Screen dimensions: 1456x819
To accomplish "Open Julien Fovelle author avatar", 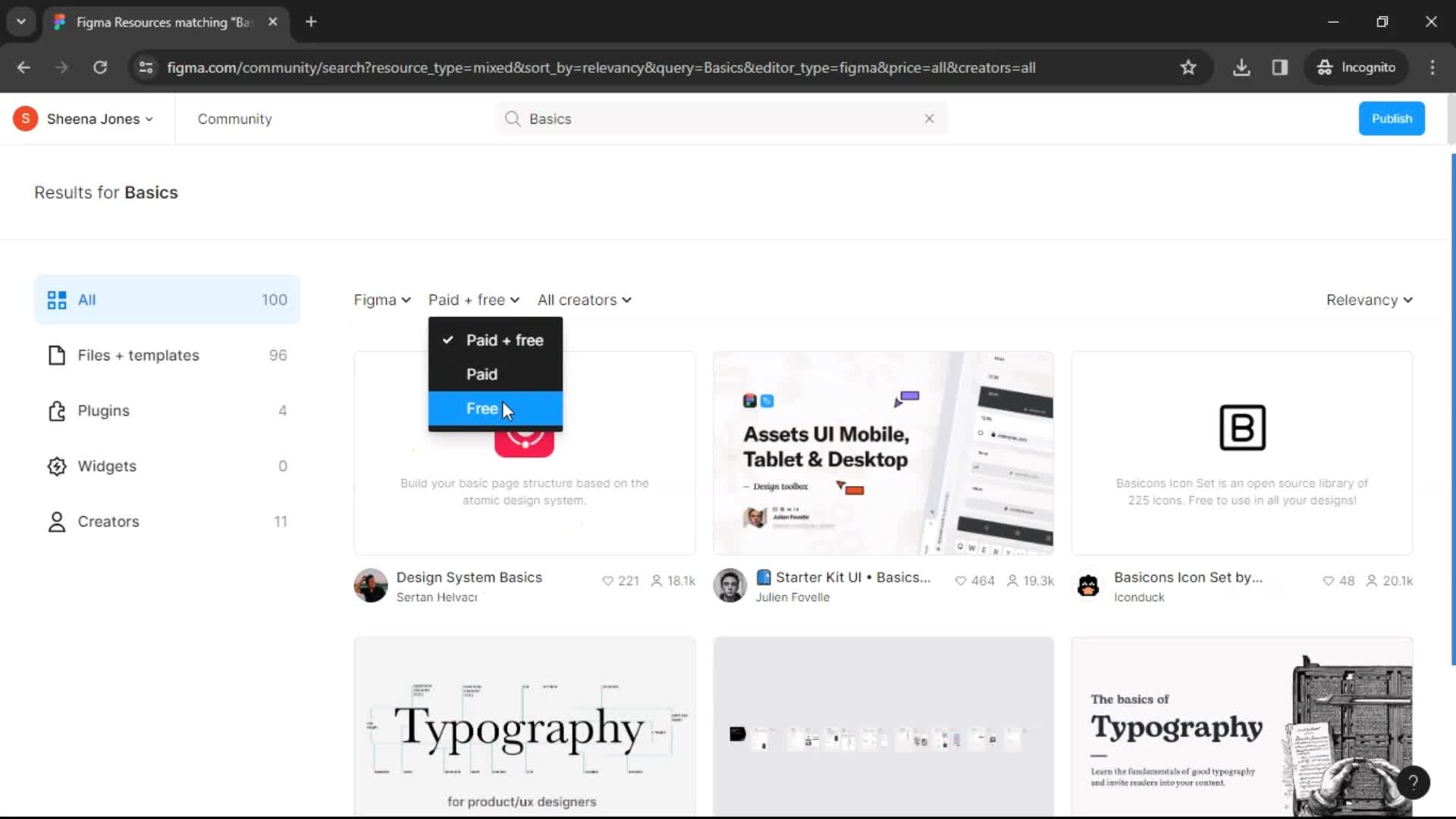I will (x=730, y=585).
